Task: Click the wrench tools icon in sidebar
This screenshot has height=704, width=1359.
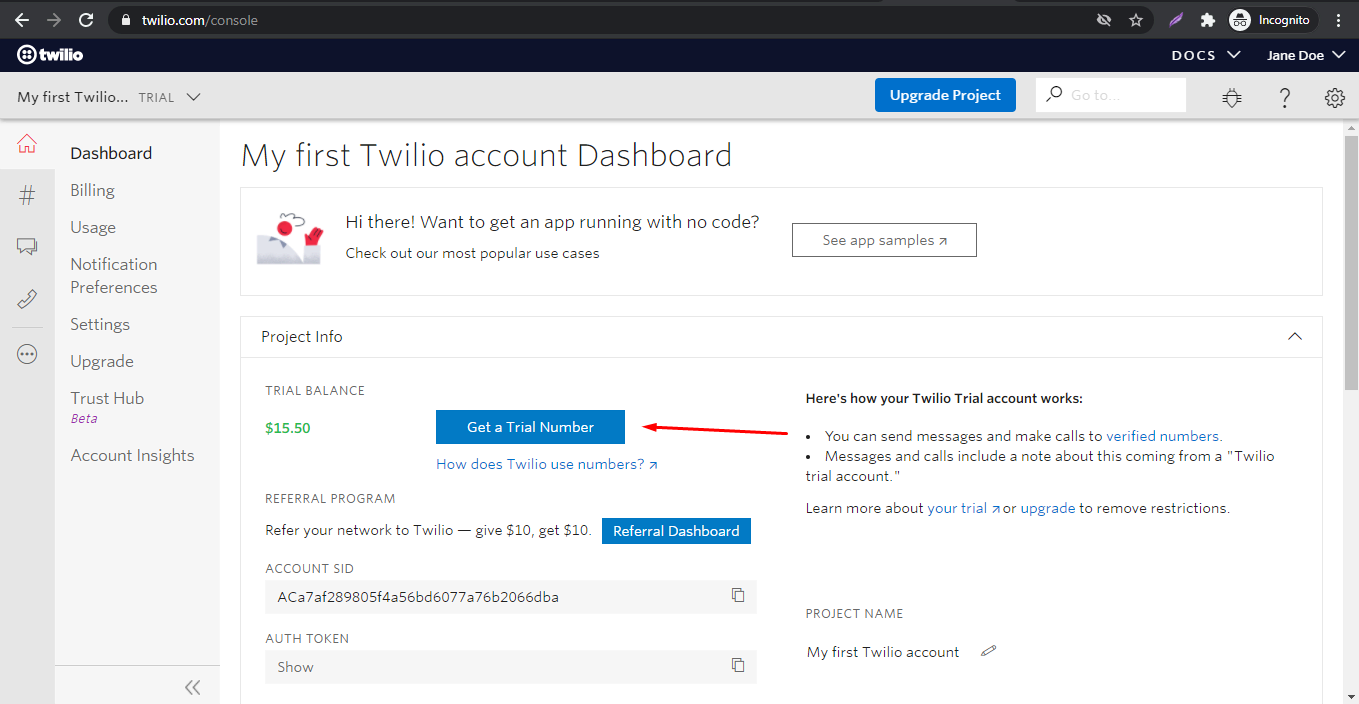Action: [27, 299]
